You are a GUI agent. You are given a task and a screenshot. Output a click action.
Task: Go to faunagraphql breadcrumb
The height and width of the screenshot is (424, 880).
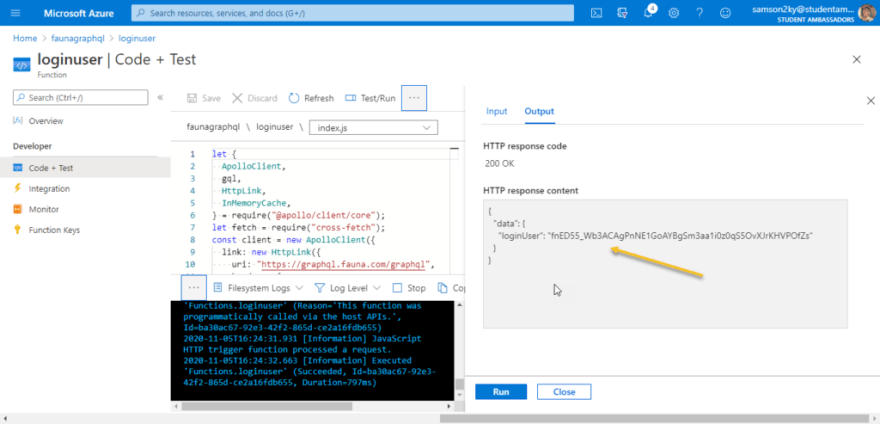point(78,38)
